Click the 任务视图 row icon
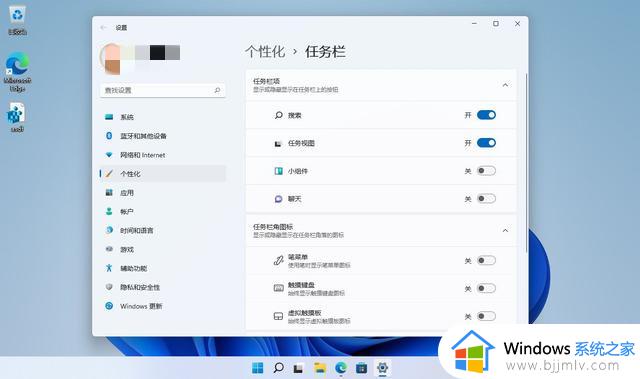Viewport: 640px width, 379px height. [x=278, y=143]
